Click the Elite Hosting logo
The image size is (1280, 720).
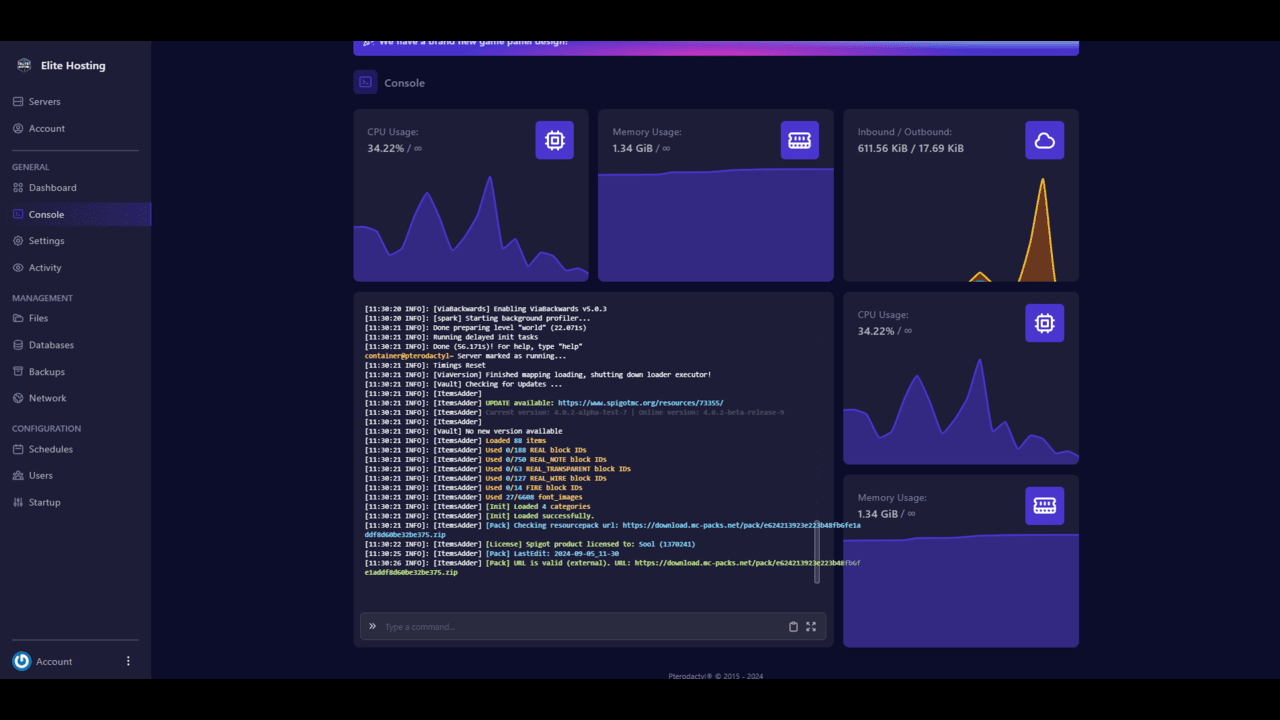[24, 66]
